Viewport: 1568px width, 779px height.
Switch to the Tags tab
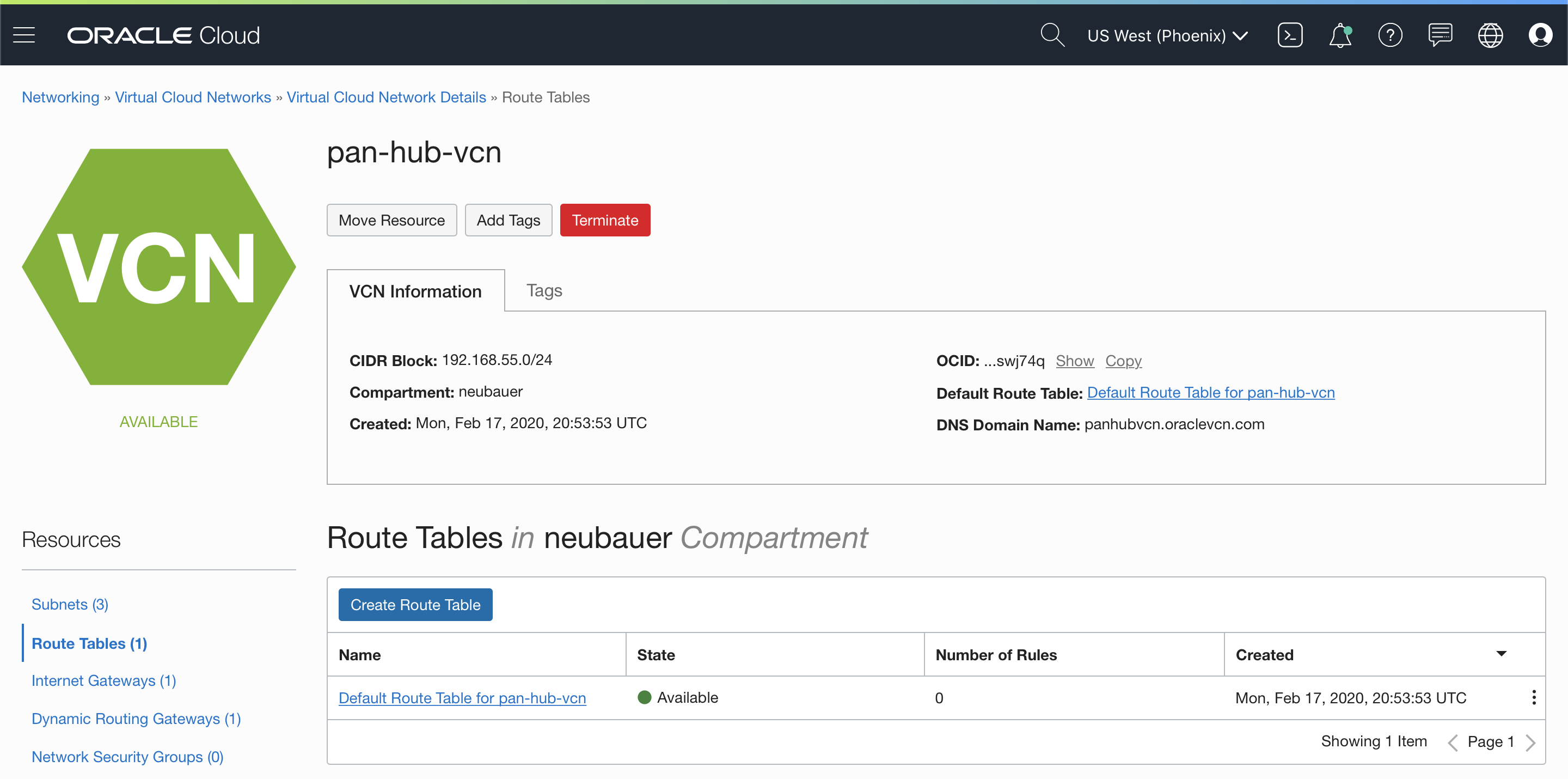[x=543, y=290]
